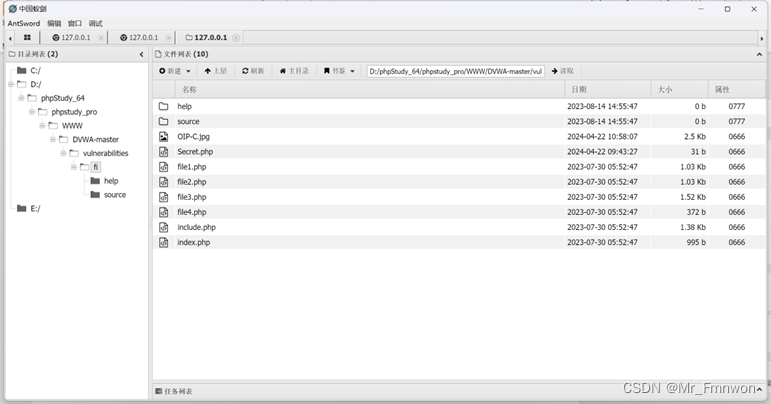
Task: Click the file1.php file icon
Action: 164,167
